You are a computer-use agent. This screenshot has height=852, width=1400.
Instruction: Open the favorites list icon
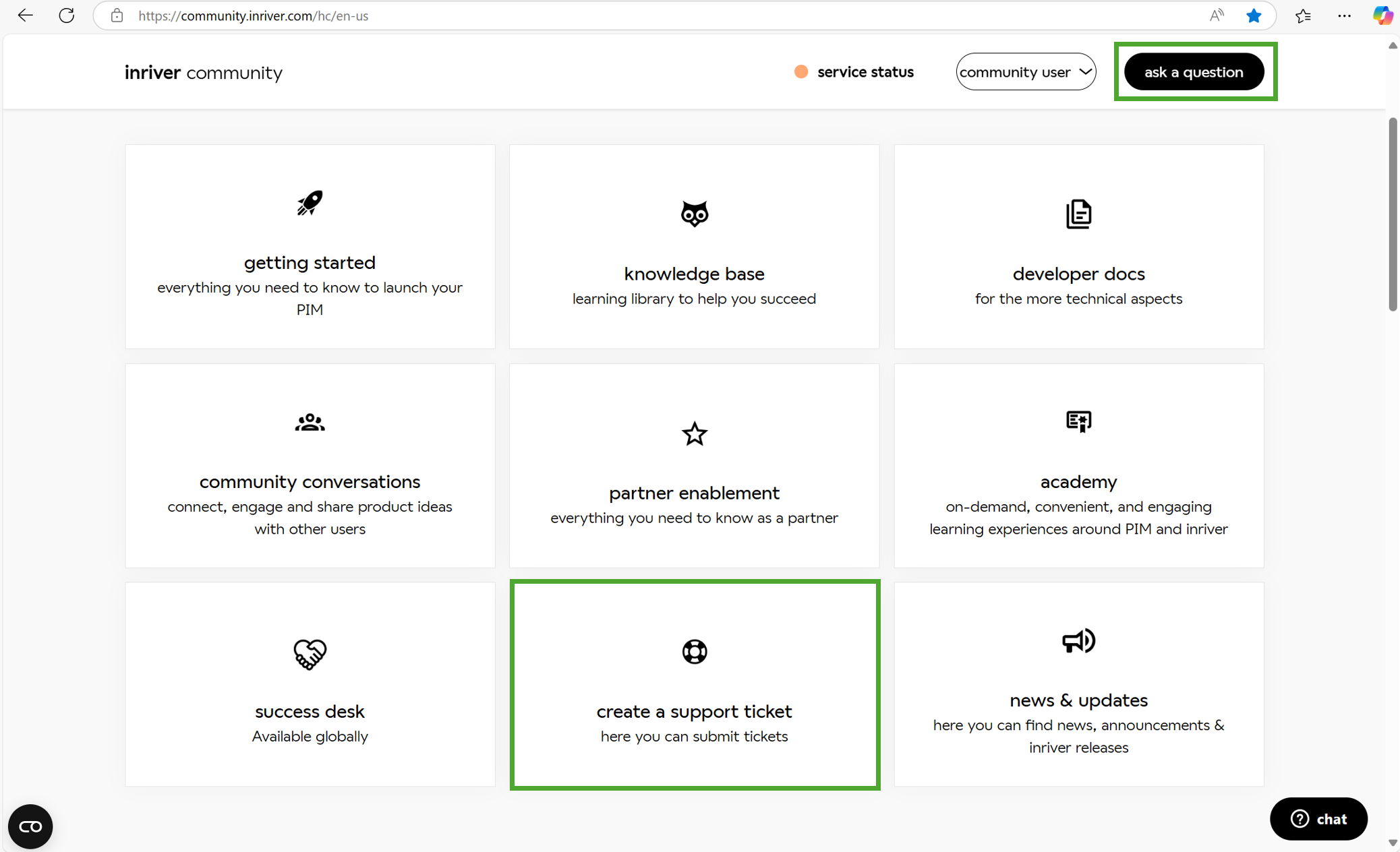1303,16
